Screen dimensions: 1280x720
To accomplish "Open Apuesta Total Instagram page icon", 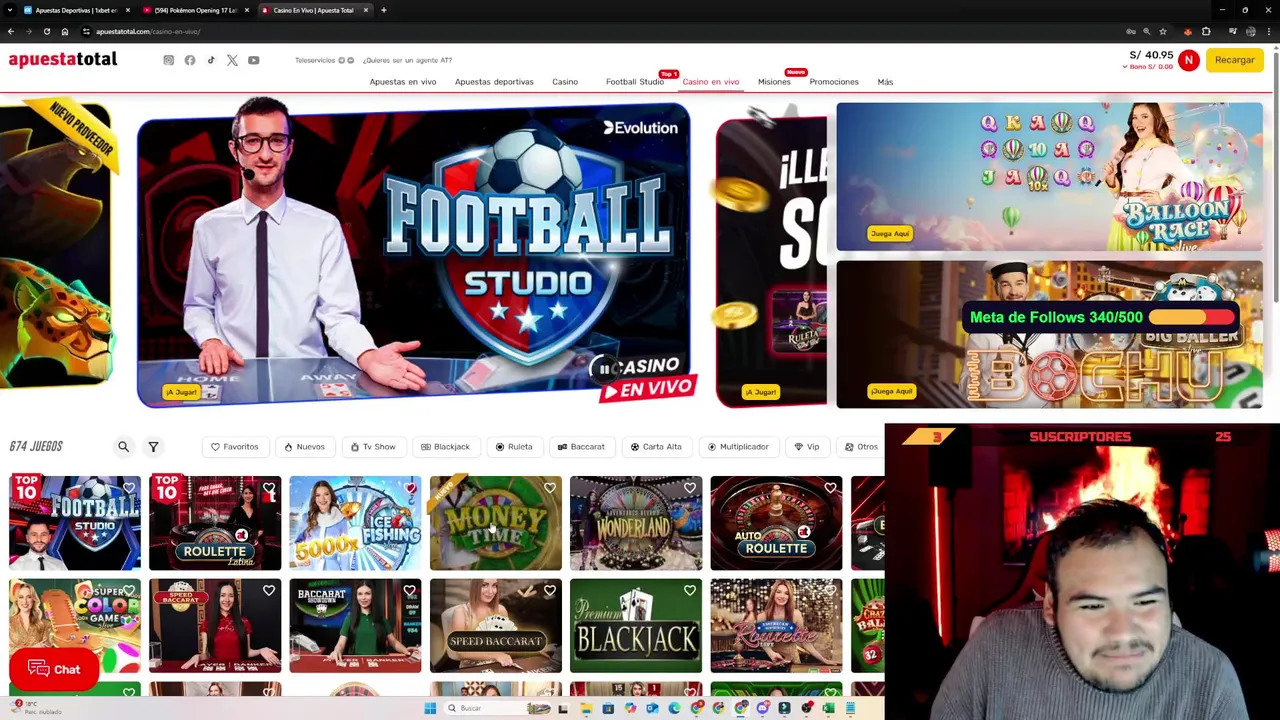I will click(168, 60).
